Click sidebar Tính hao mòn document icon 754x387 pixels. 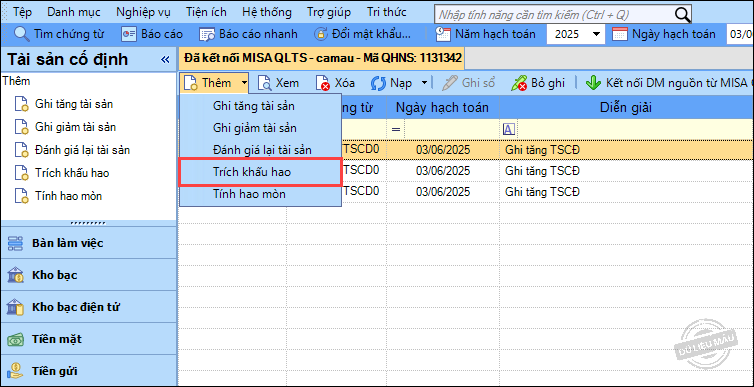21,196
